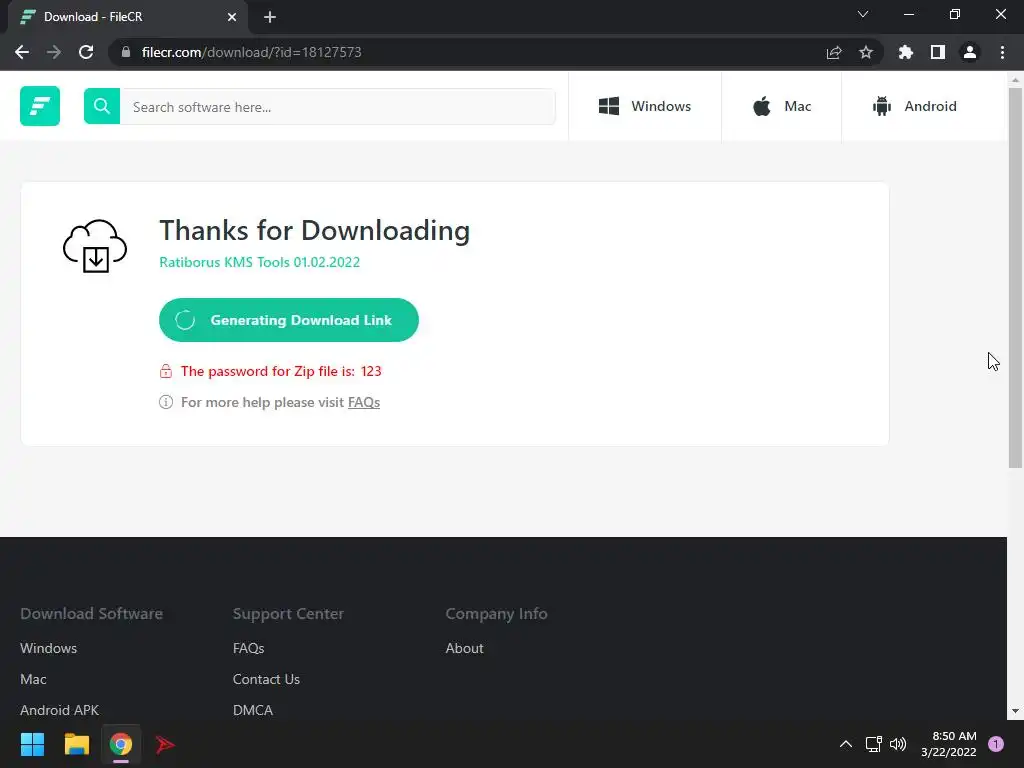
Task: Click the Generating Download Link button
Action: point(289,320)
